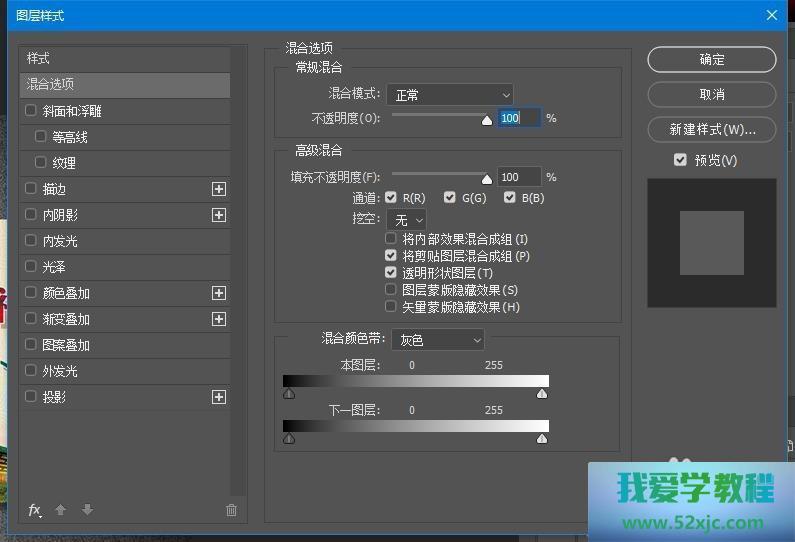The height and width of the screenshot is (542, 795).
Task: Click the 新建样式(W)... button
Action: click(x=711, y=130)
